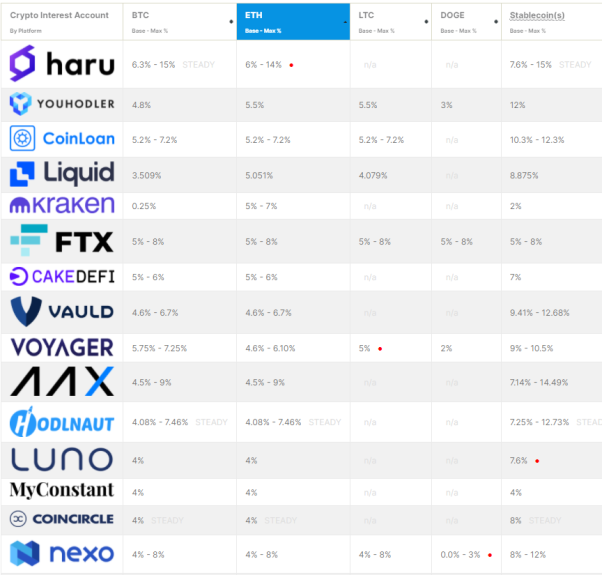Select Kraken BTC rate 0.25%
This screenshot has width=602, height=575.
(x=144, y=206)
